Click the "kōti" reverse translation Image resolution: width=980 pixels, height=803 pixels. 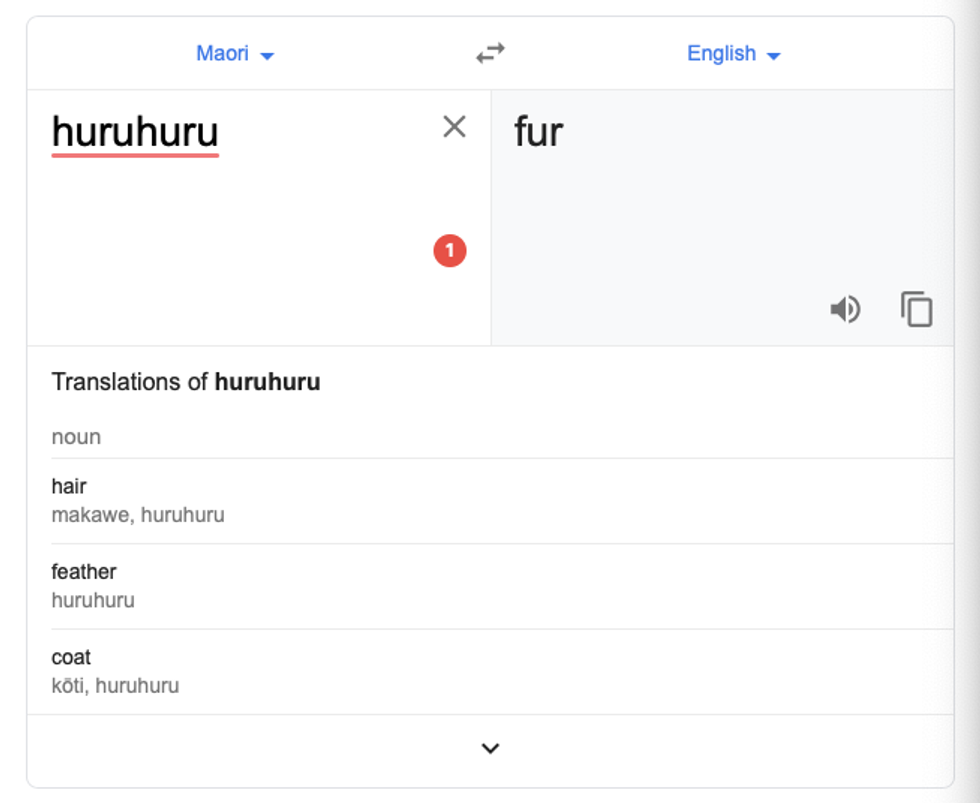tap(68, 686)
